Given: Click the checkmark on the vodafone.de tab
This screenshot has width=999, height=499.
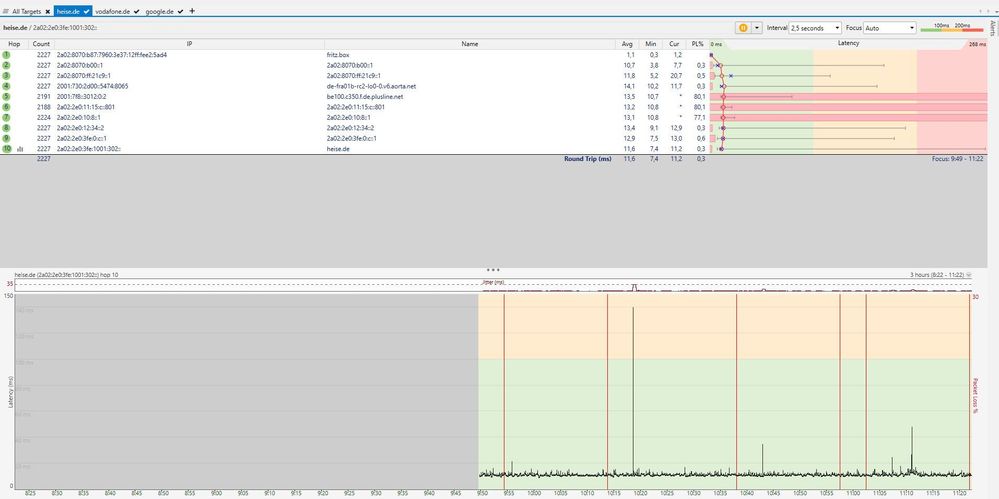Looking at the screenshot, I should coord(137,11).
